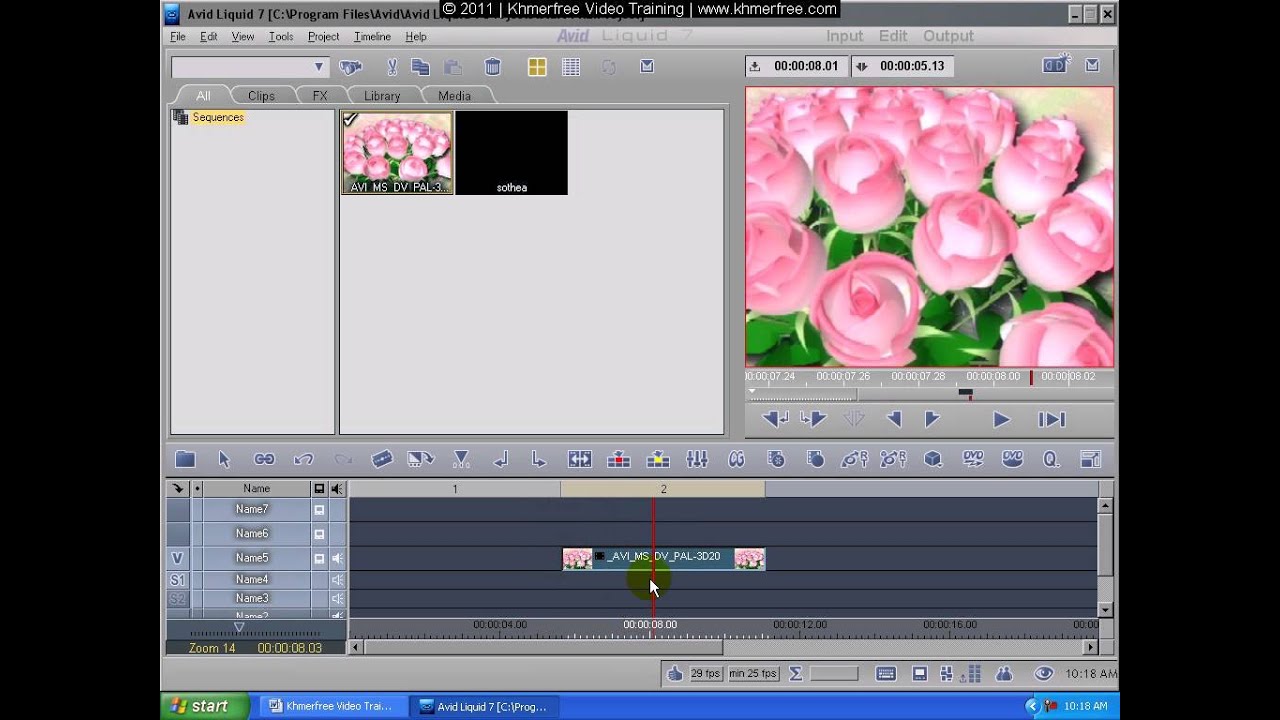Switch to thumbnail picon view icon
Viewport: 1280px width, 720px height.
coord(537,67)
